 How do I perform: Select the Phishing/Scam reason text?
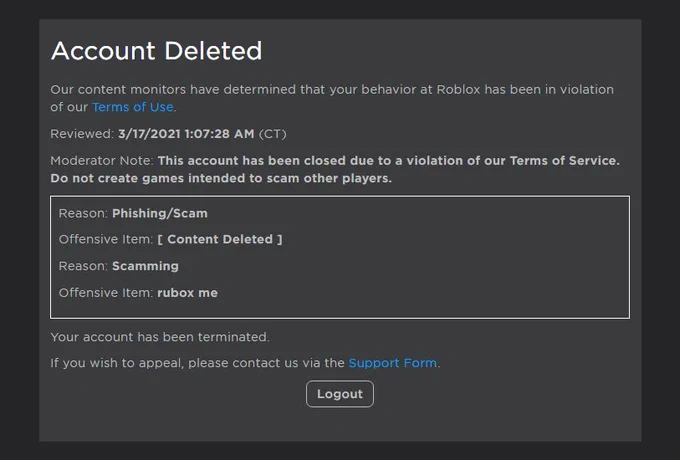coord(160,213)
